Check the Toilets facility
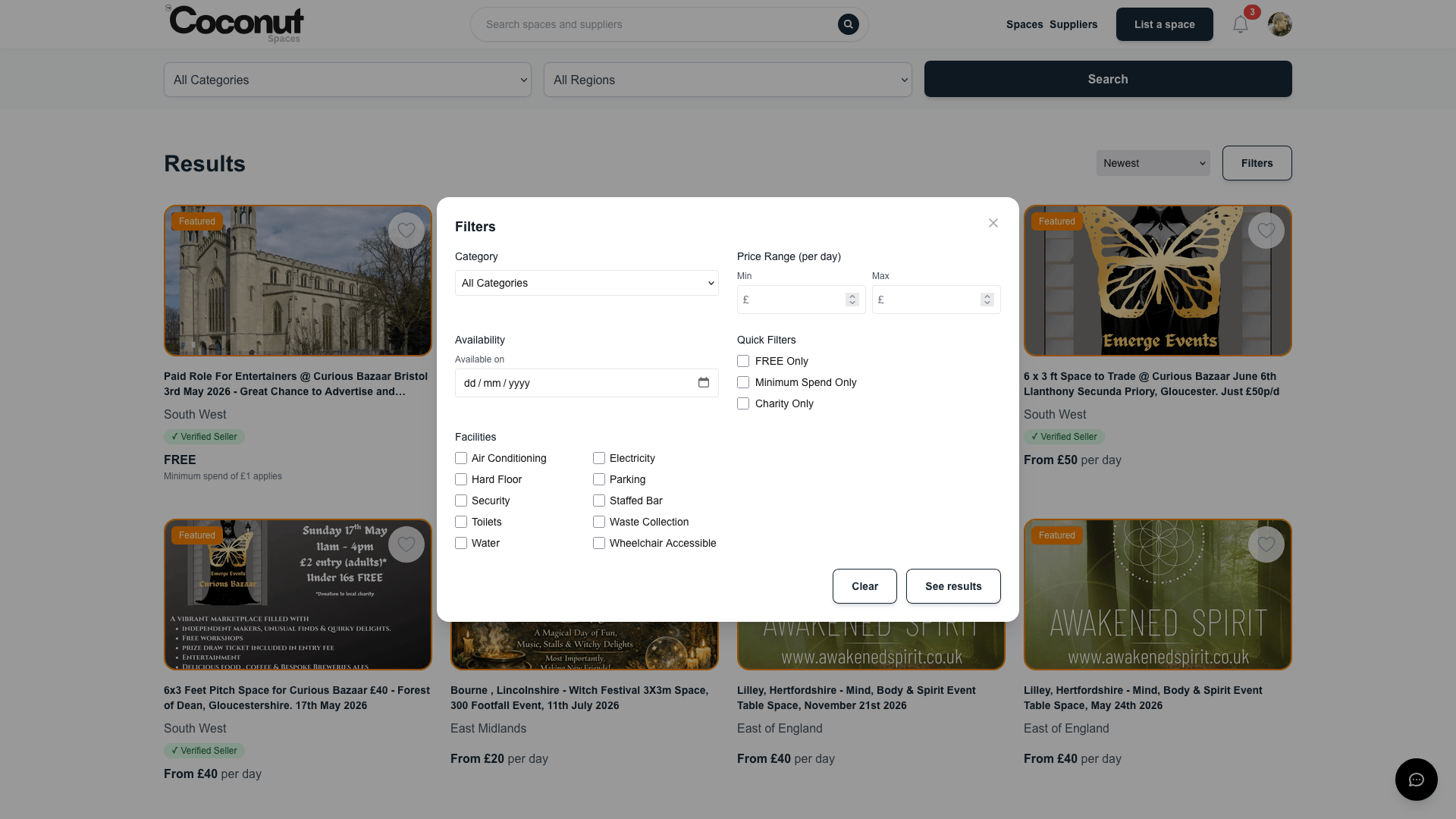This screenshot has width=1456, height=819. [x=461, y=522]
